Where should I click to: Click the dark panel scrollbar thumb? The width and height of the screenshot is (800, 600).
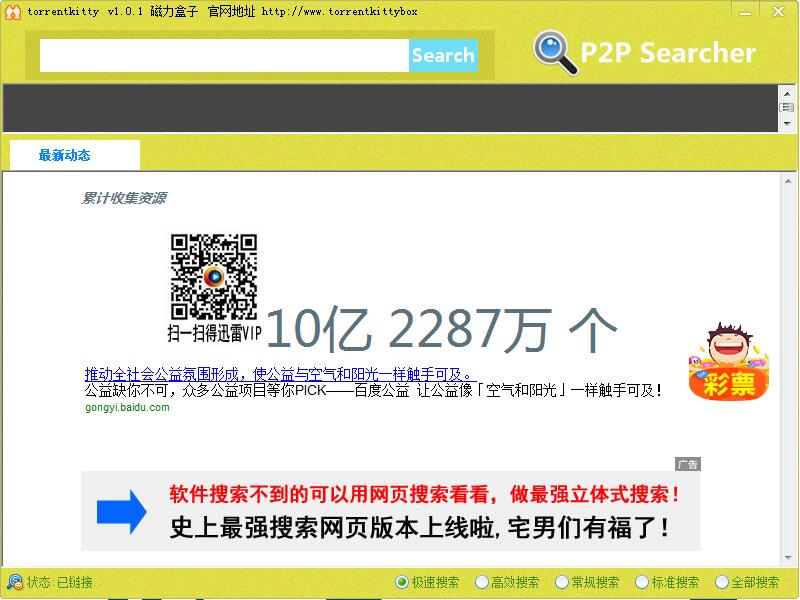click(x=787, y=107)
